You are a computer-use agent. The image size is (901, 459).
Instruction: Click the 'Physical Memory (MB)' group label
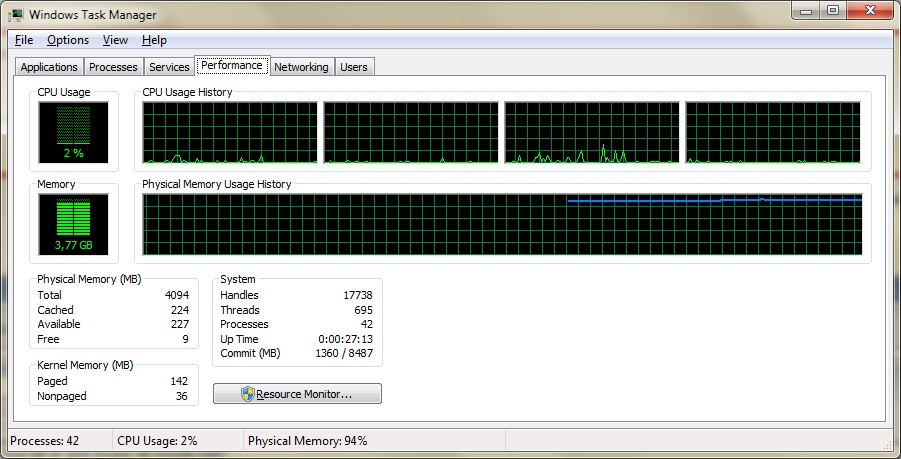[89, 279]
